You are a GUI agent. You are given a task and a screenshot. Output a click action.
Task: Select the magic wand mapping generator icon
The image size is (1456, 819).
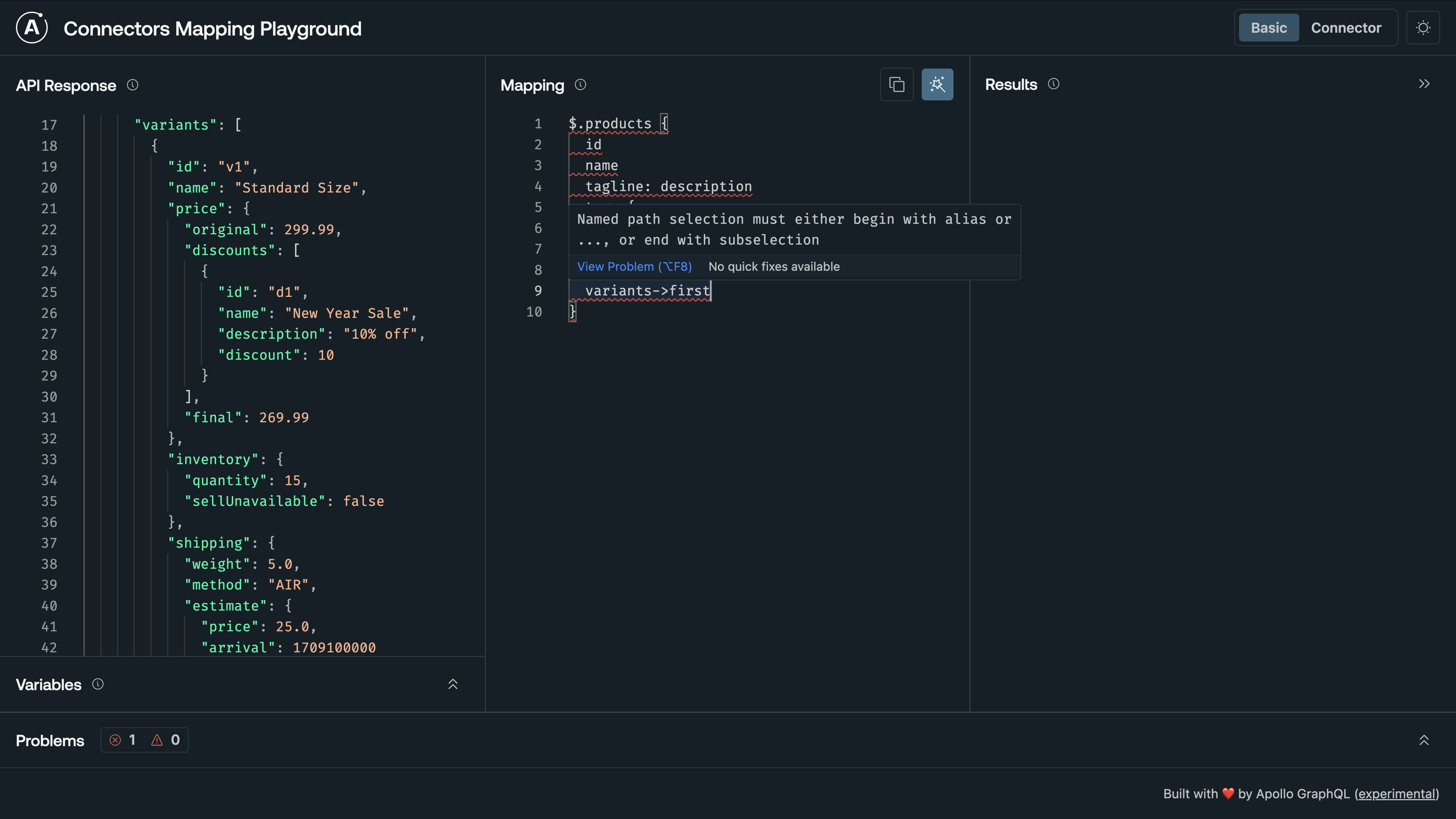(x=937, y=84)
